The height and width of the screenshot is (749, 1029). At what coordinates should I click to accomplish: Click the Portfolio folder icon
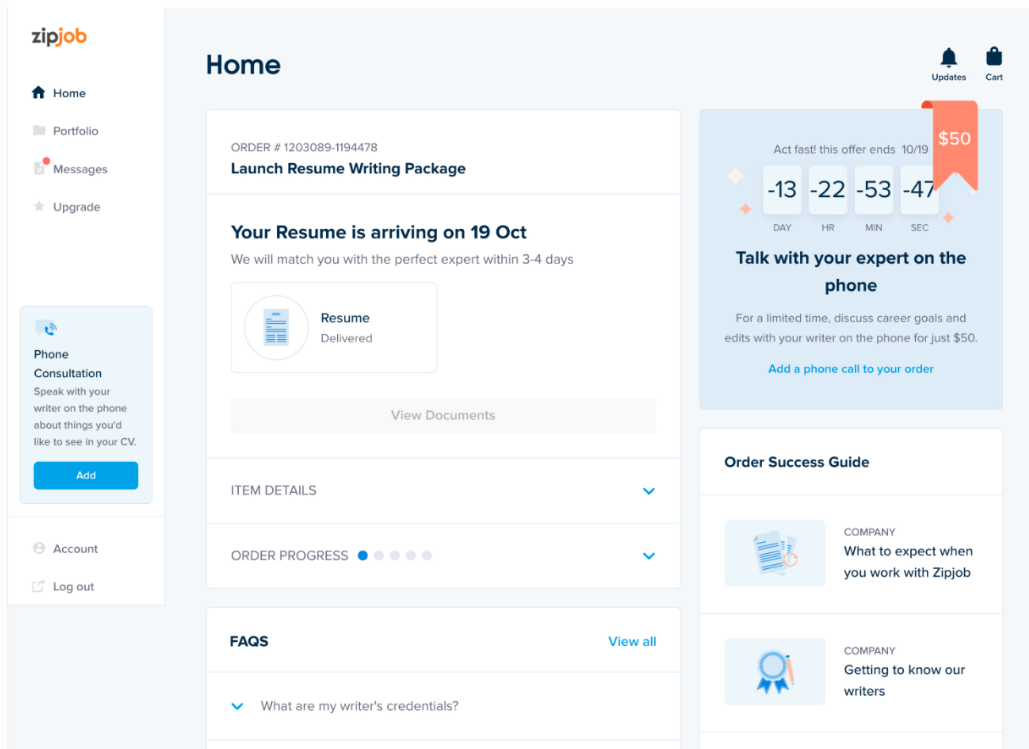[39, 130]
